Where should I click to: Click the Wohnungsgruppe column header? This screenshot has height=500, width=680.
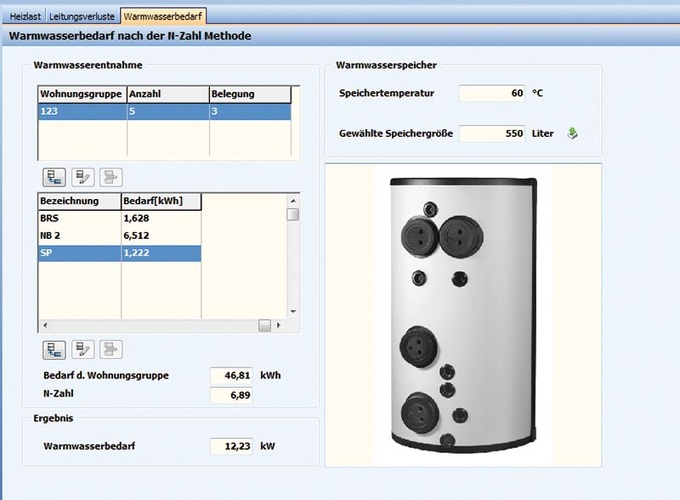[x=82, y=94]
